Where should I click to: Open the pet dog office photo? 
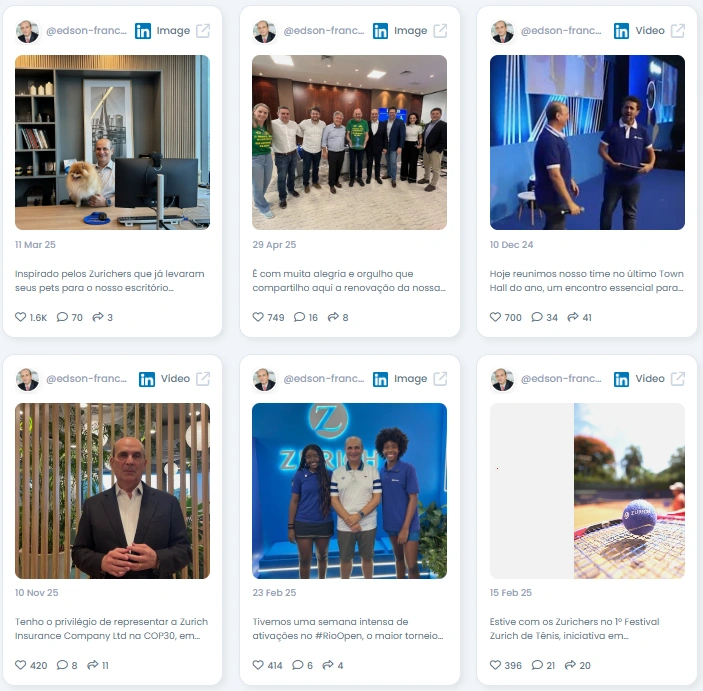[x=113, y=143]
